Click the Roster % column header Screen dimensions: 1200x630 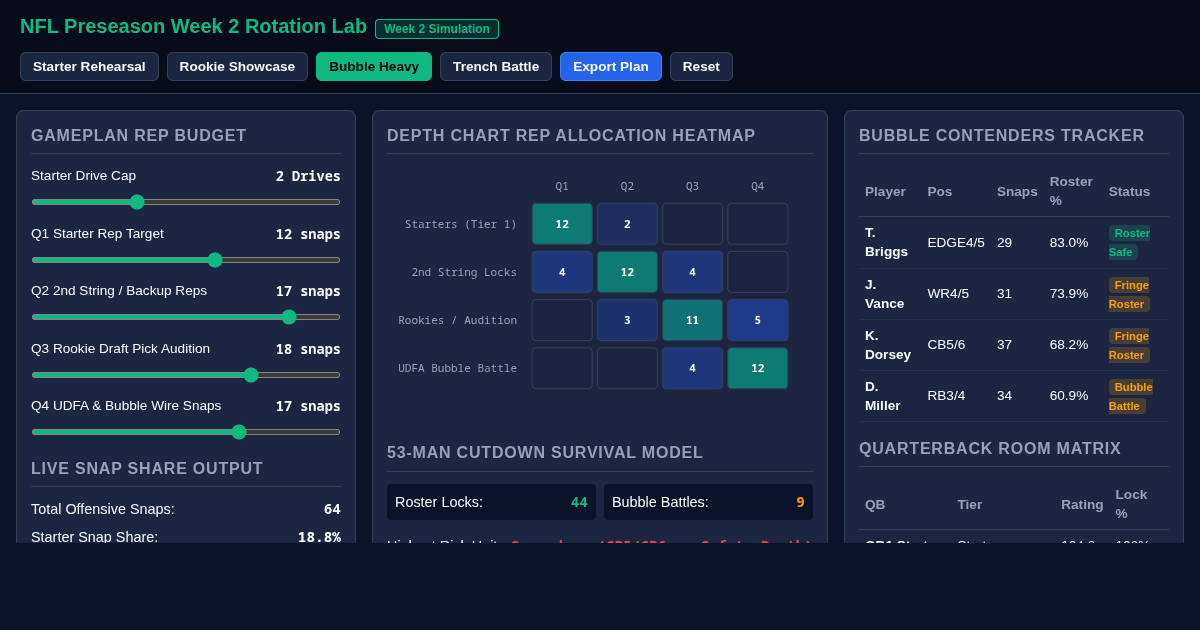1071,191
